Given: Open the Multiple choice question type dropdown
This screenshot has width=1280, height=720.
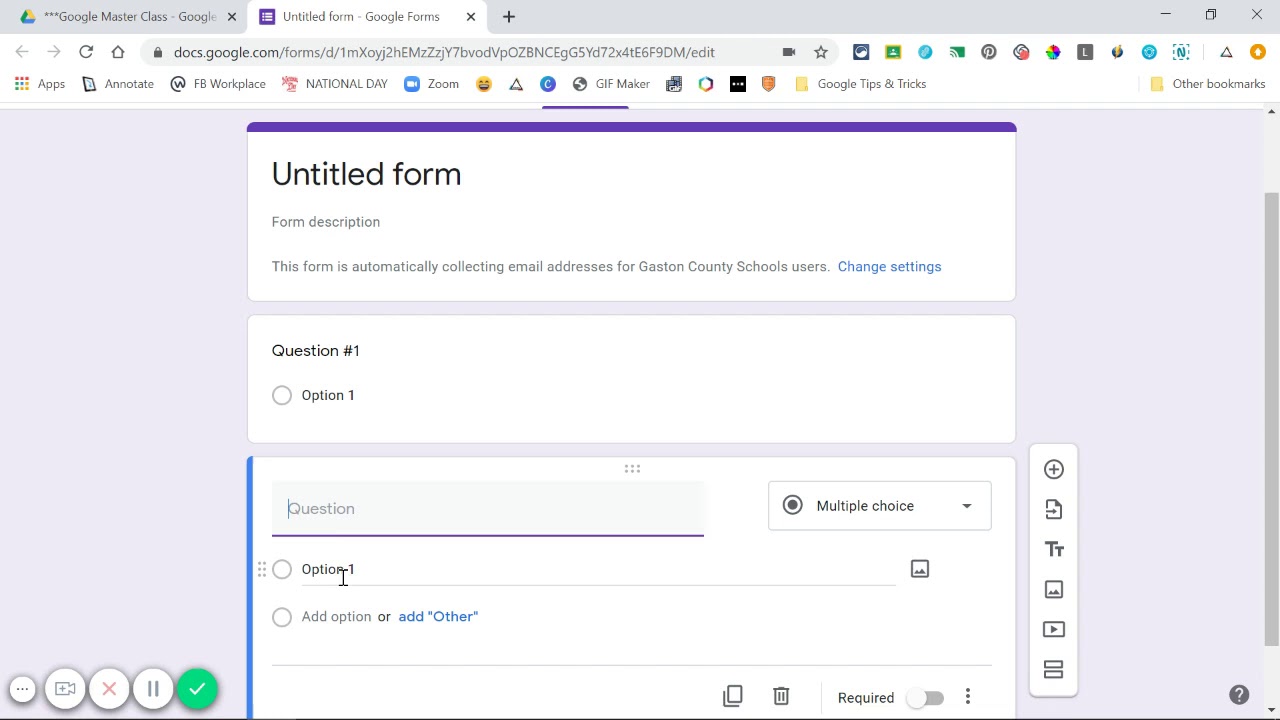Looking at the screenshot, I should pos(879,506).
